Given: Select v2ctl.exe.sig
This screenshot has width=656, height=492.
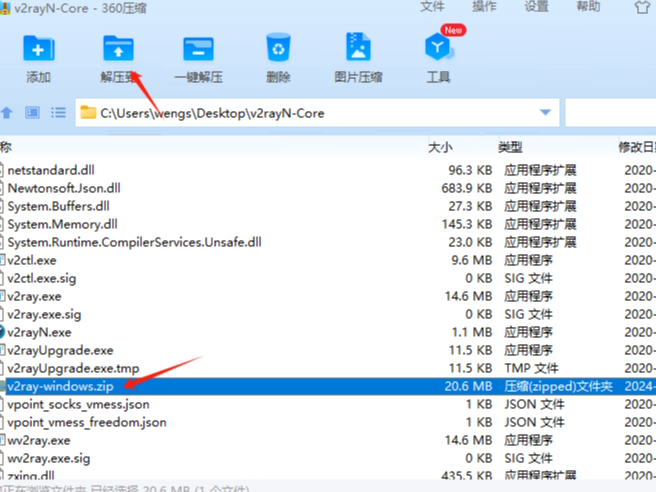Looking at the screenshot, I should pyautogui.click(x=42, y=278).
